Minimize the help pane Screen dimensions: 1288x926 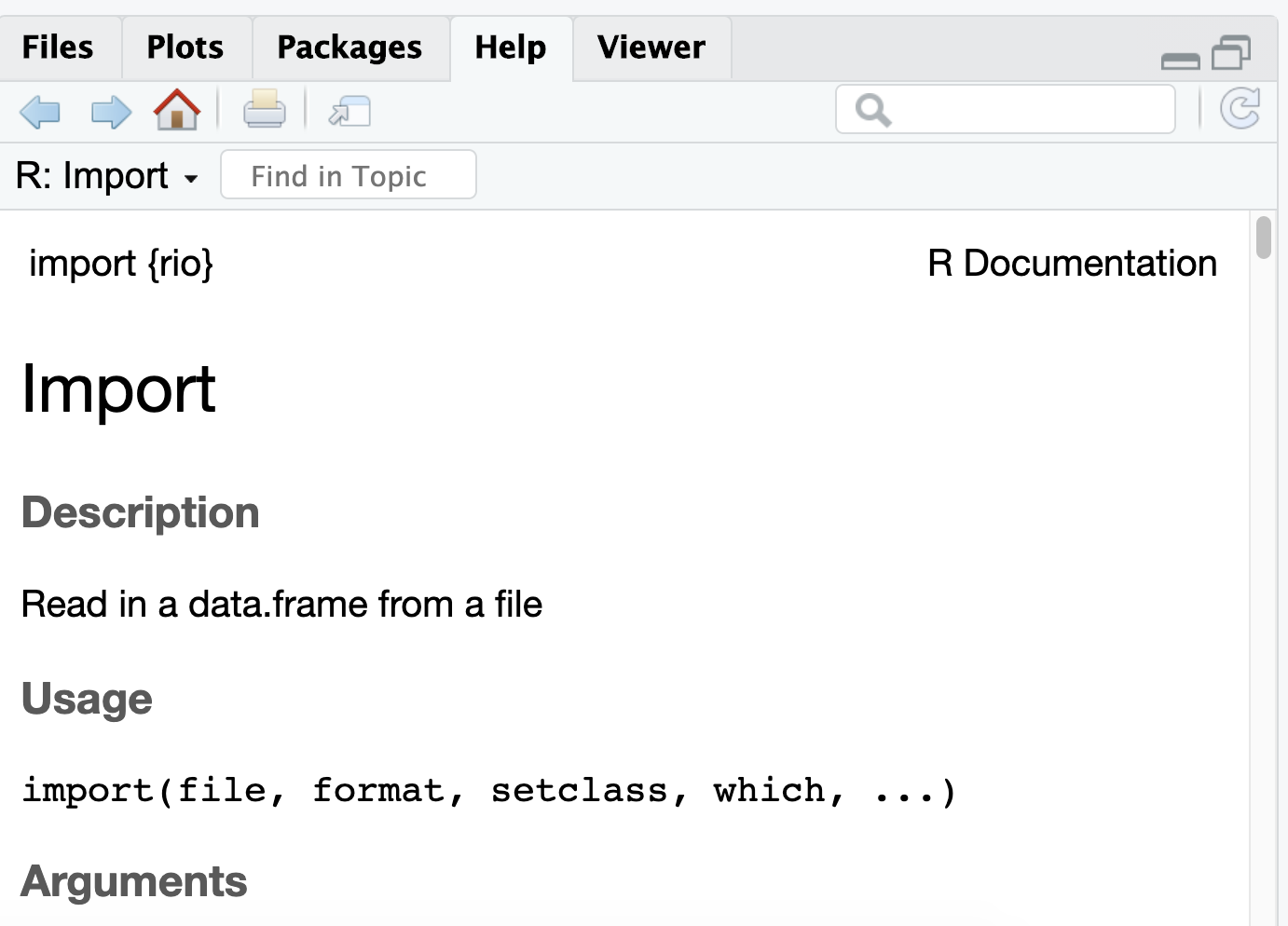(x=1181, y=61)
